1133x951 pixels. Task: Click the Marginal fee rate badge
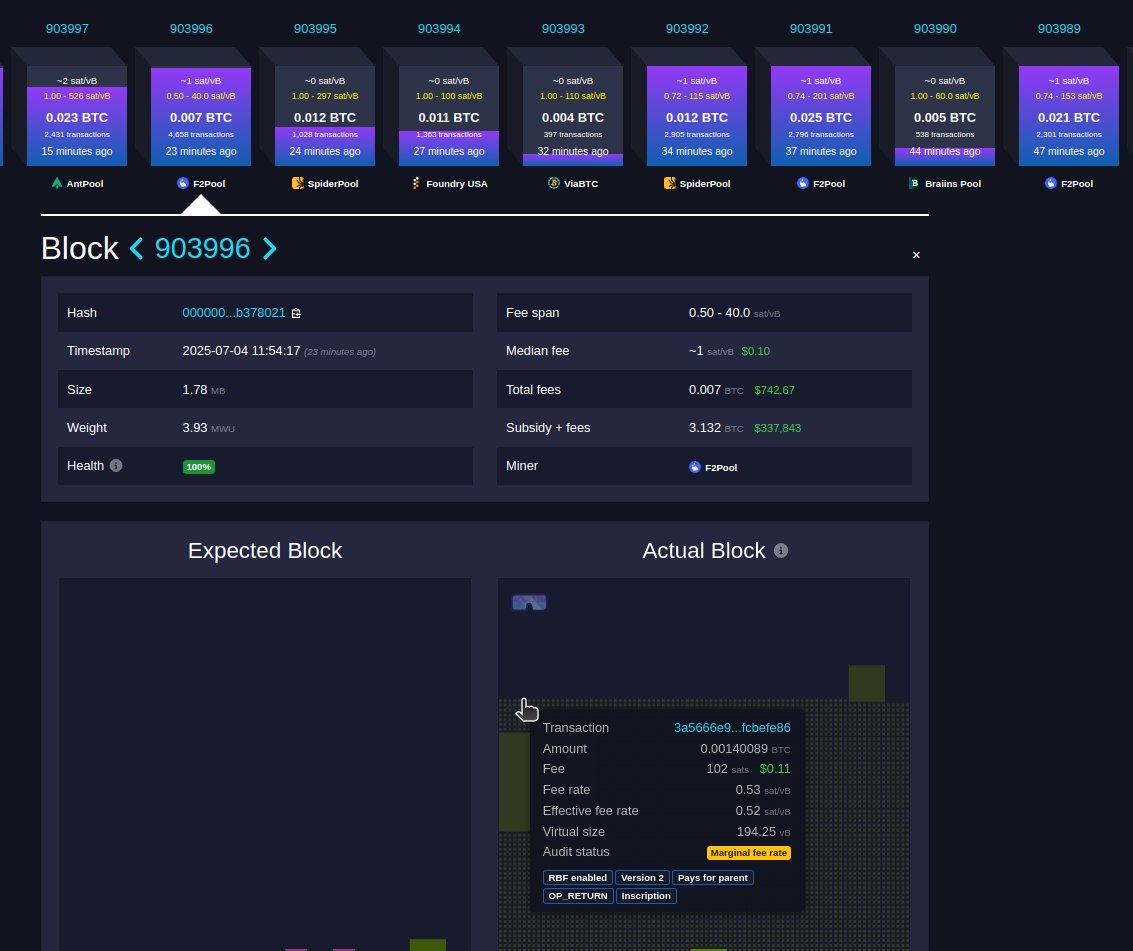[749, 853]
